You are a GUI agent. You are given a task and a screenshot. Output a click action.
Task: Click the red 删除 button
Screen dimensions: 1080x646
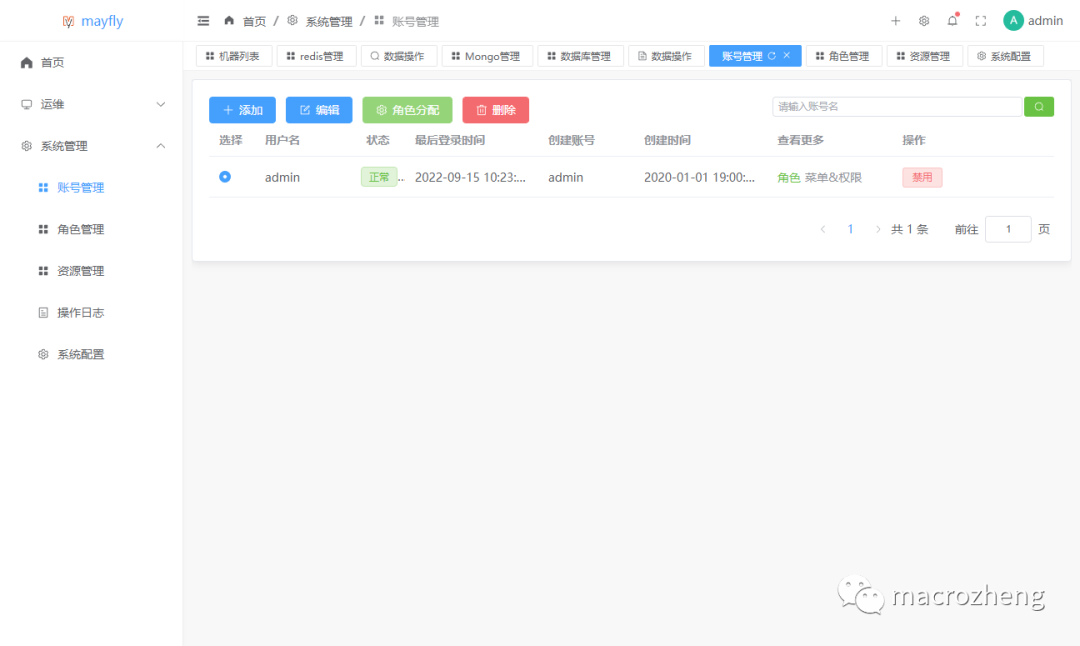[x=495, y=110]
